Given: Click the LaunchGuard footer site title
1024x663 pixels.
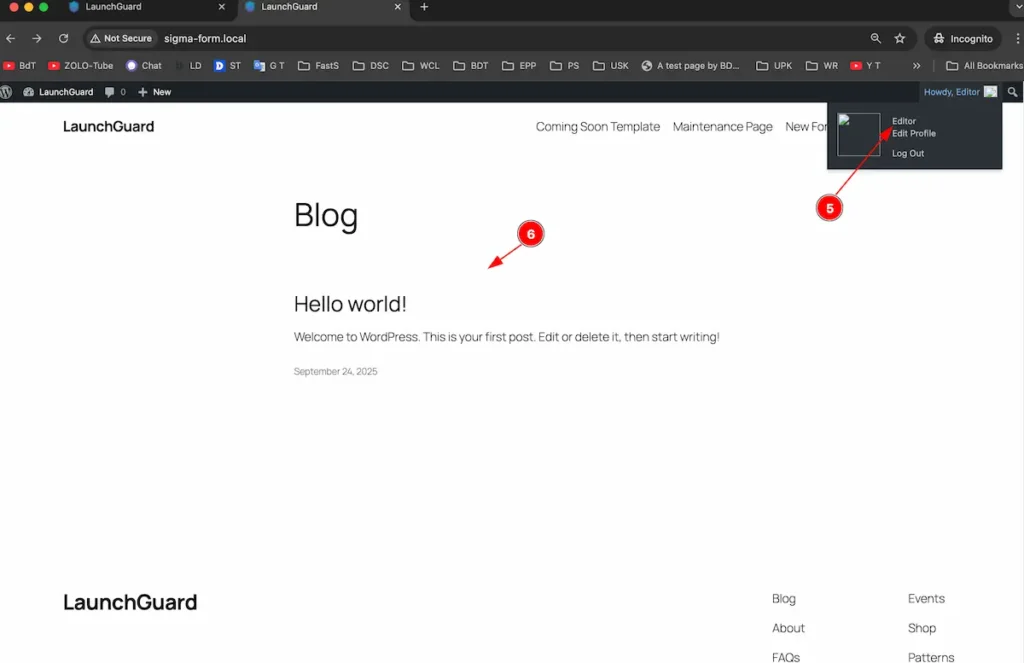Looking at the screenshot, I should pos(130,602).
